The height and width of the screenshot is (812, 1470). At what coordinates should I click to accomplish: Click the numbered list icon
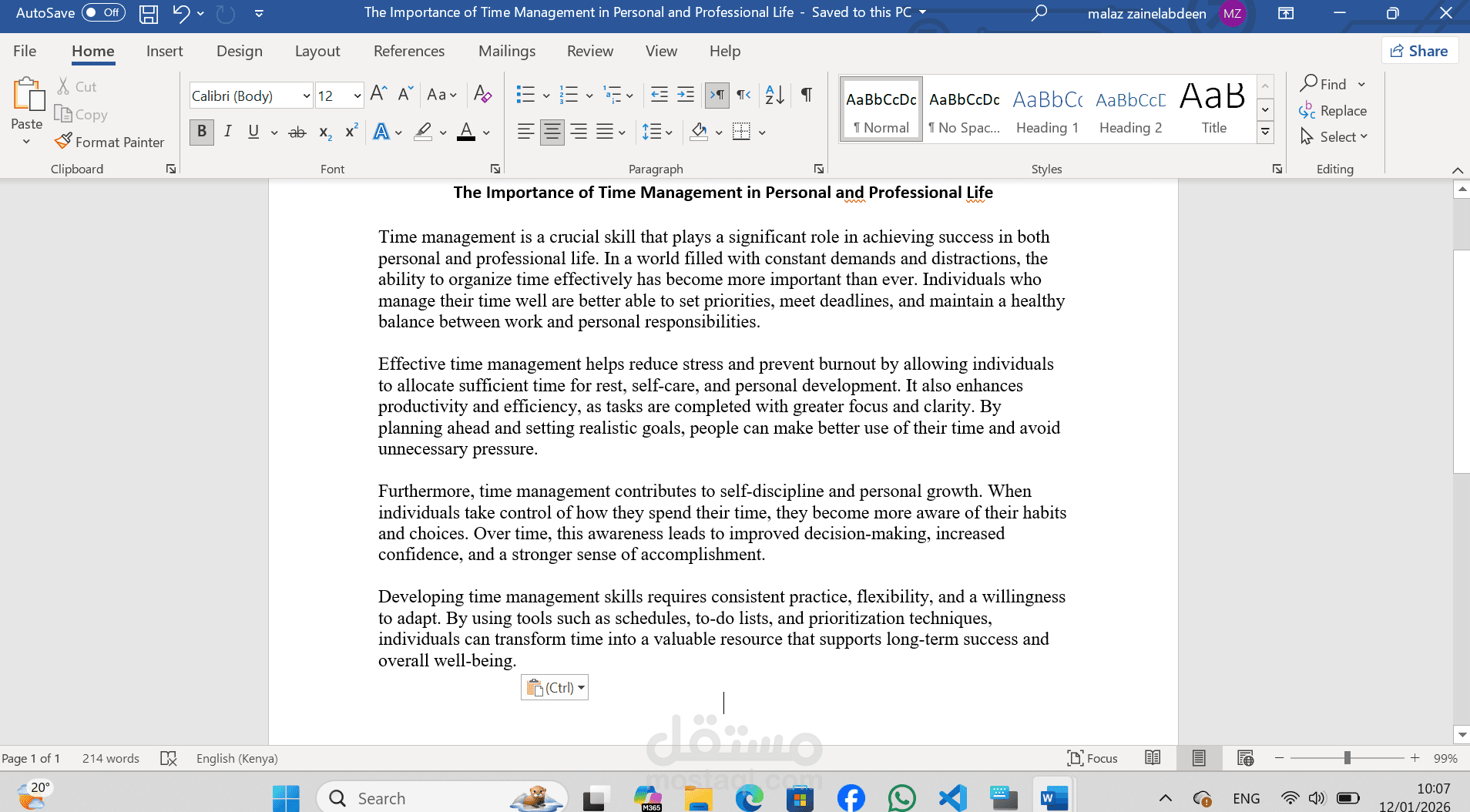coord(569,95)
